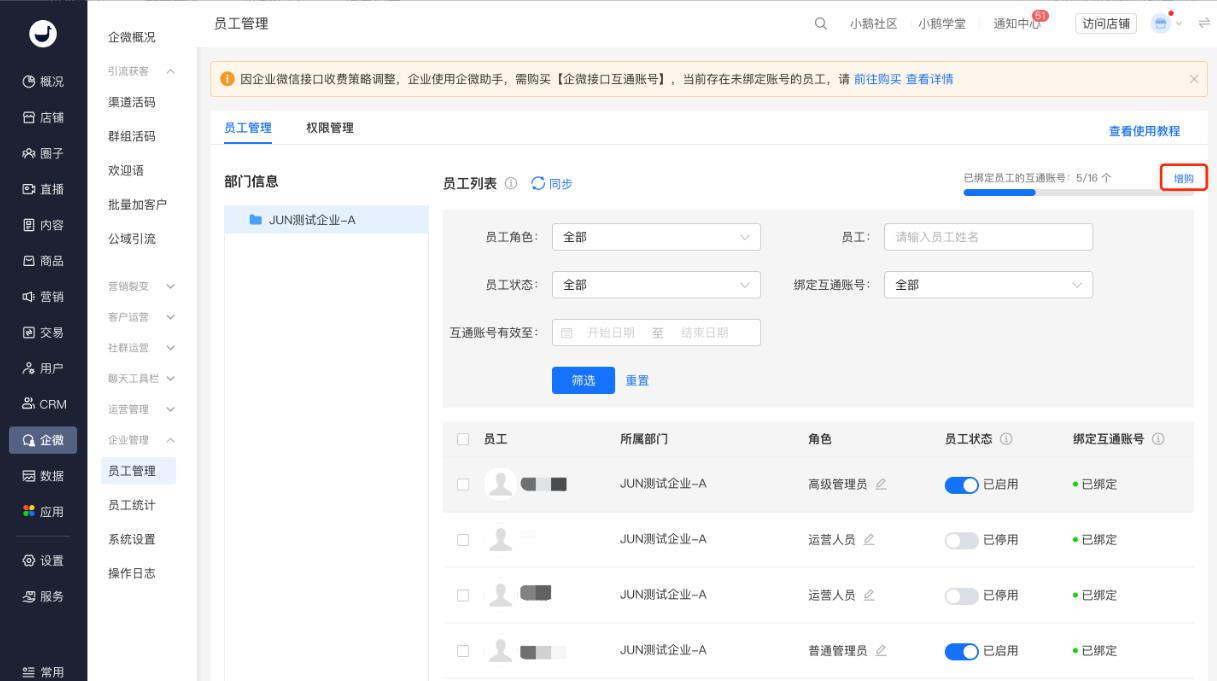Click 查看详情 in the notice banner
The height and width of the screenshot is (681, 1217).
click(x=930, y=79)
